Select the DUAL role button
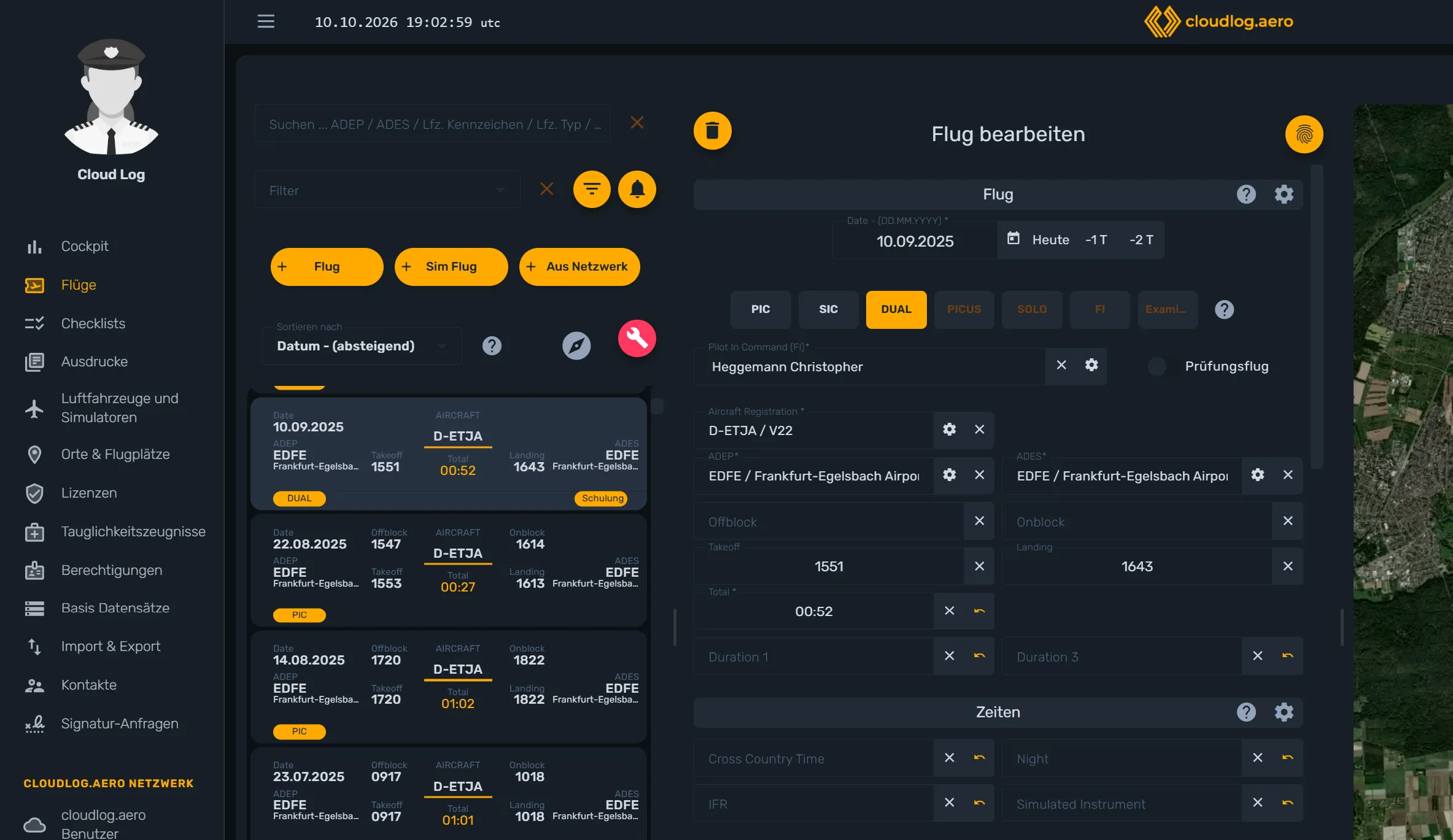Image resolution: width=1453 pixels, height=840 pixels. (896, 309)
